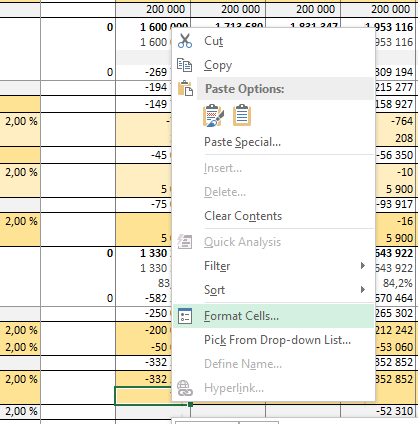Select the cell showing -50
Screen dimensions: 418x424
144,347
